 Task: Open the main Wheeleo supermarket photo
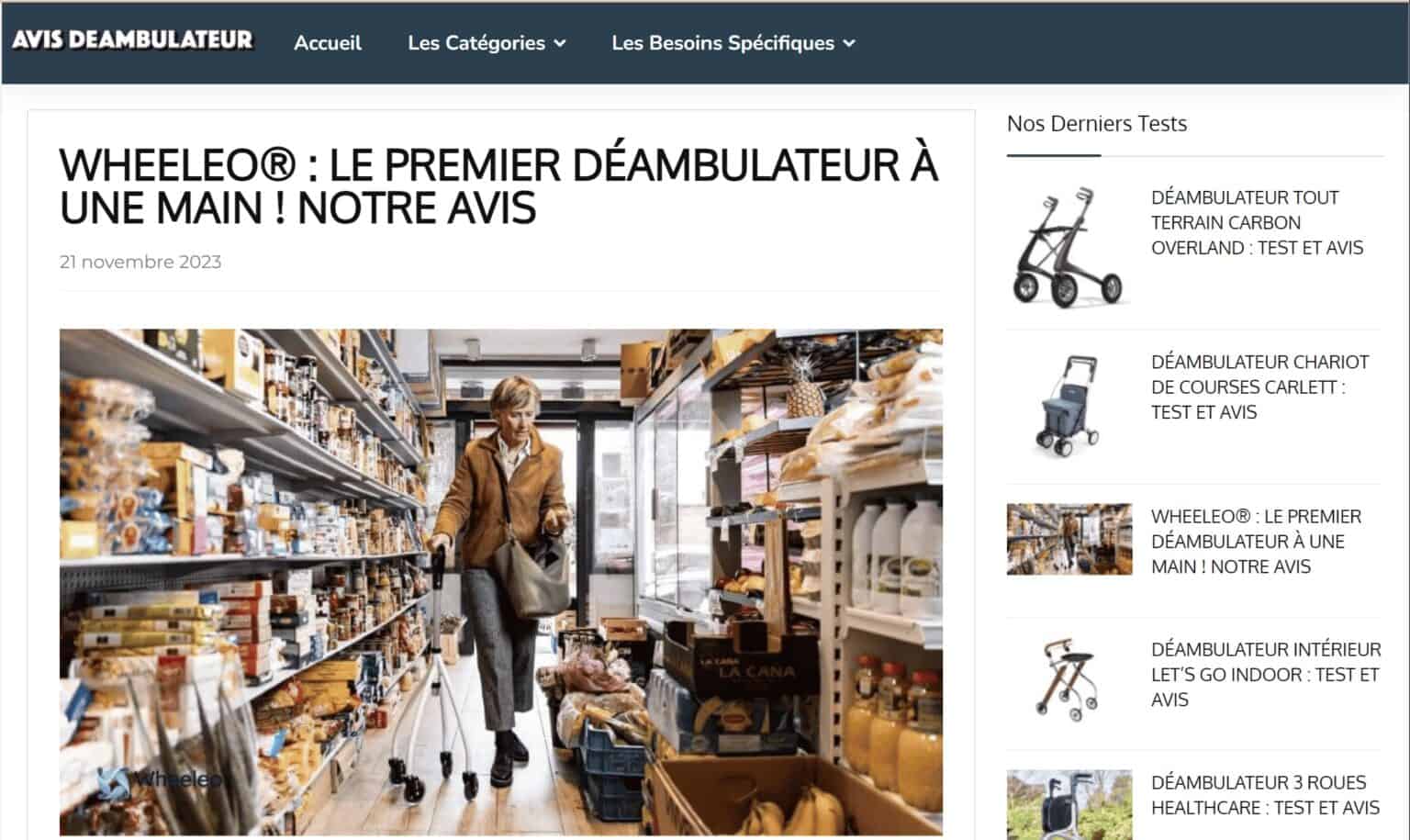(501, 581)
